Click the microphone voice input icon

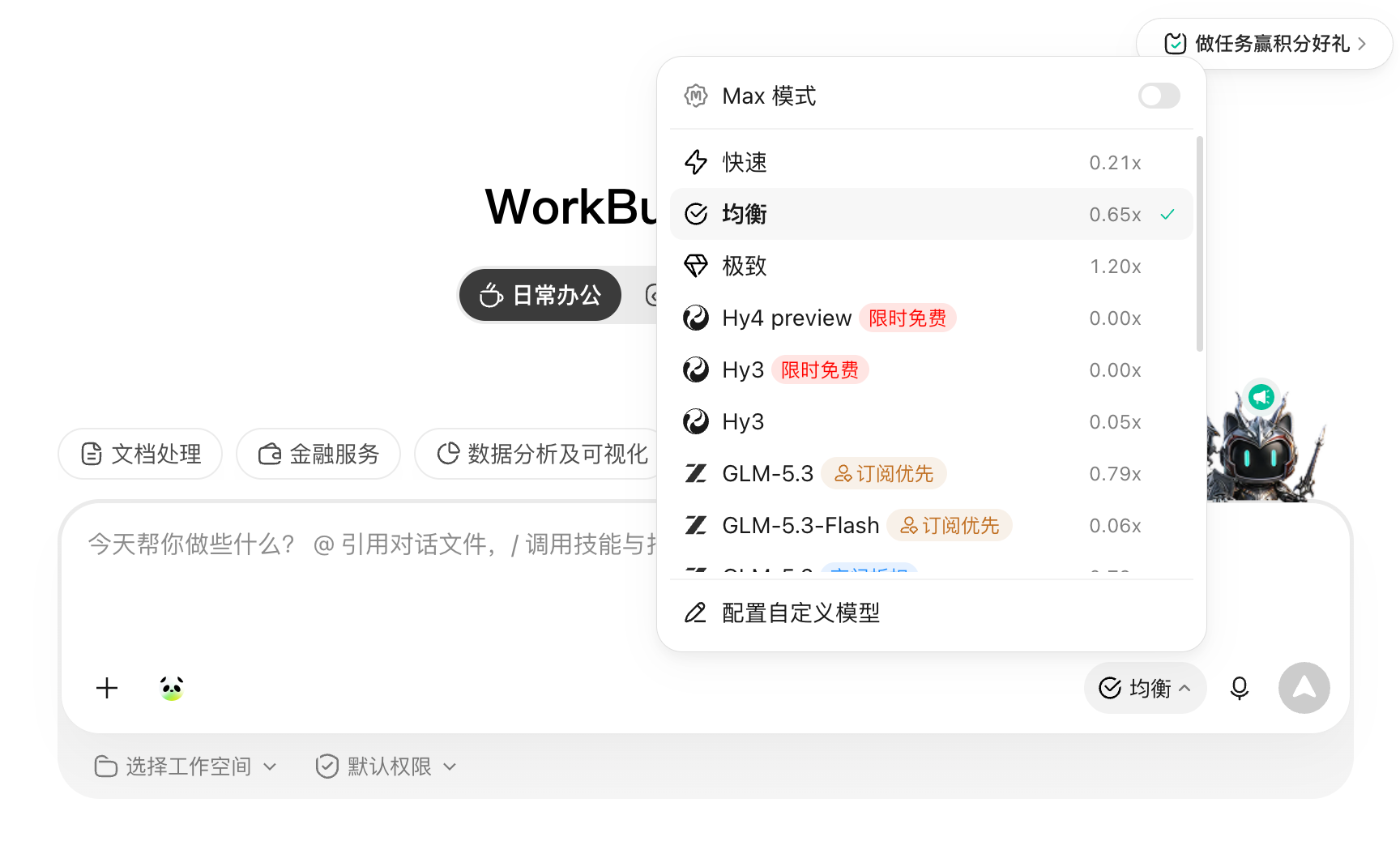coord(1240,688)
